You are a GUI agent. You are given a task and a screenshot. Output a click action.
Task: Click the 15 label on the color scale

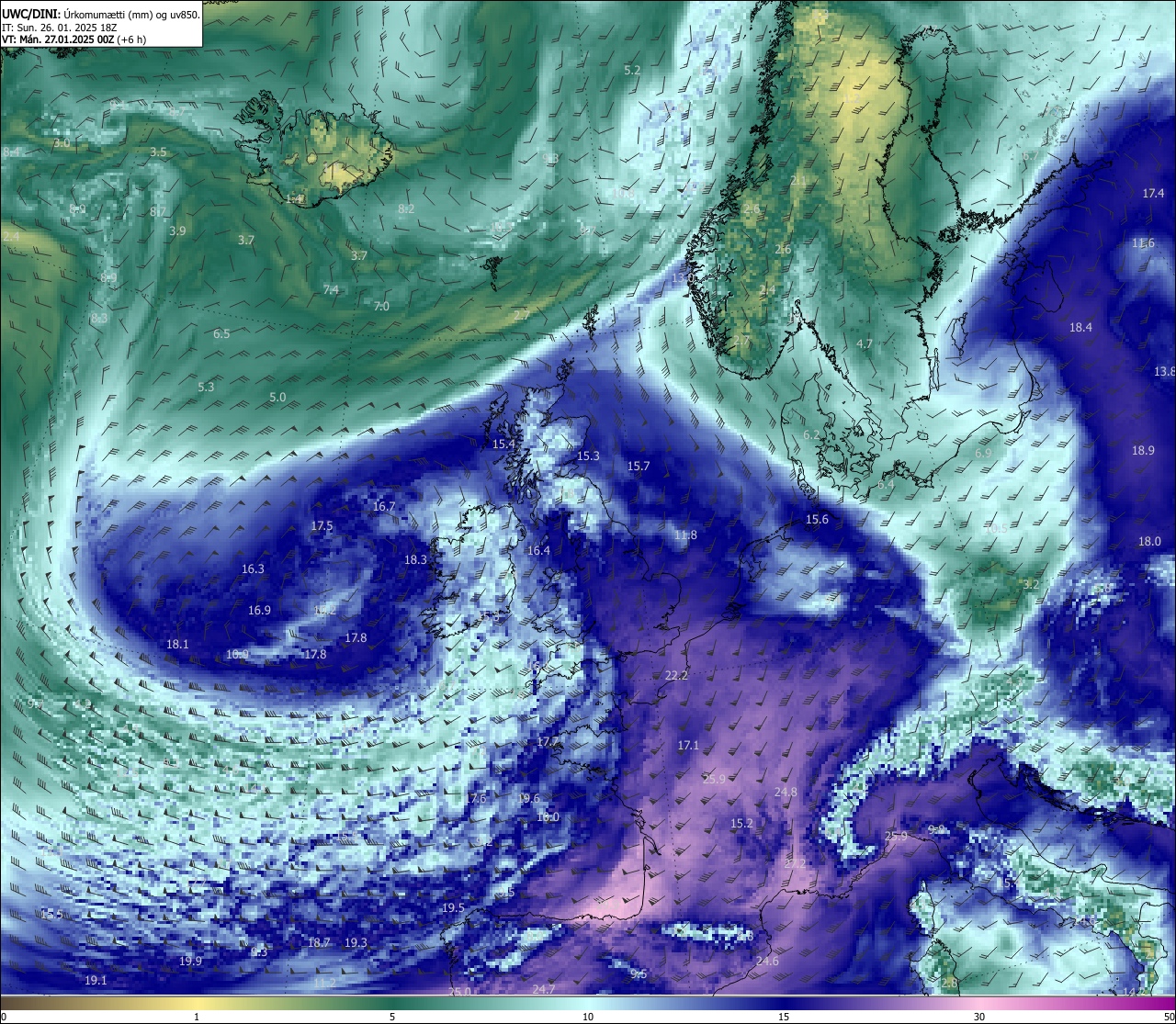[784, 1017]
